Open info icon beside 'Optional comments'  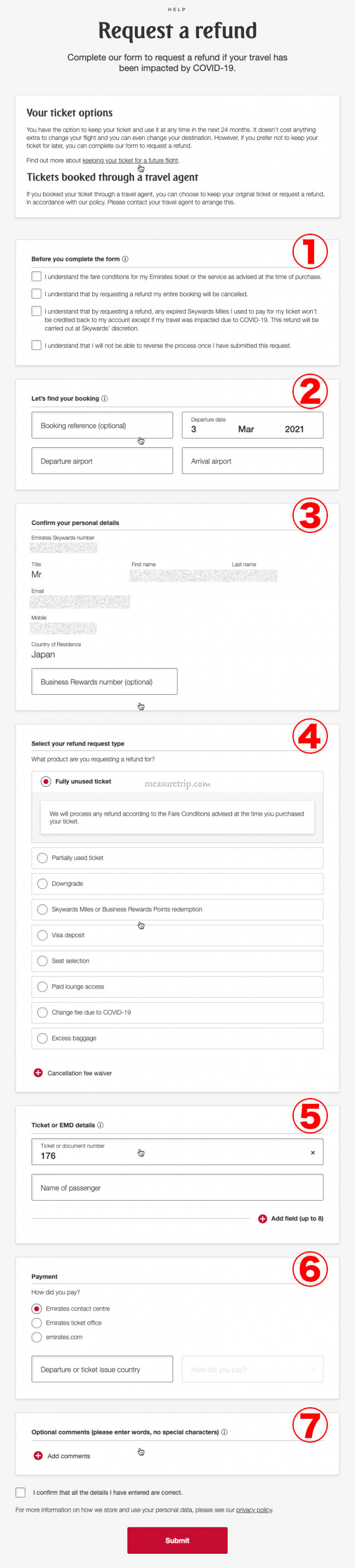coord(224,1432)
